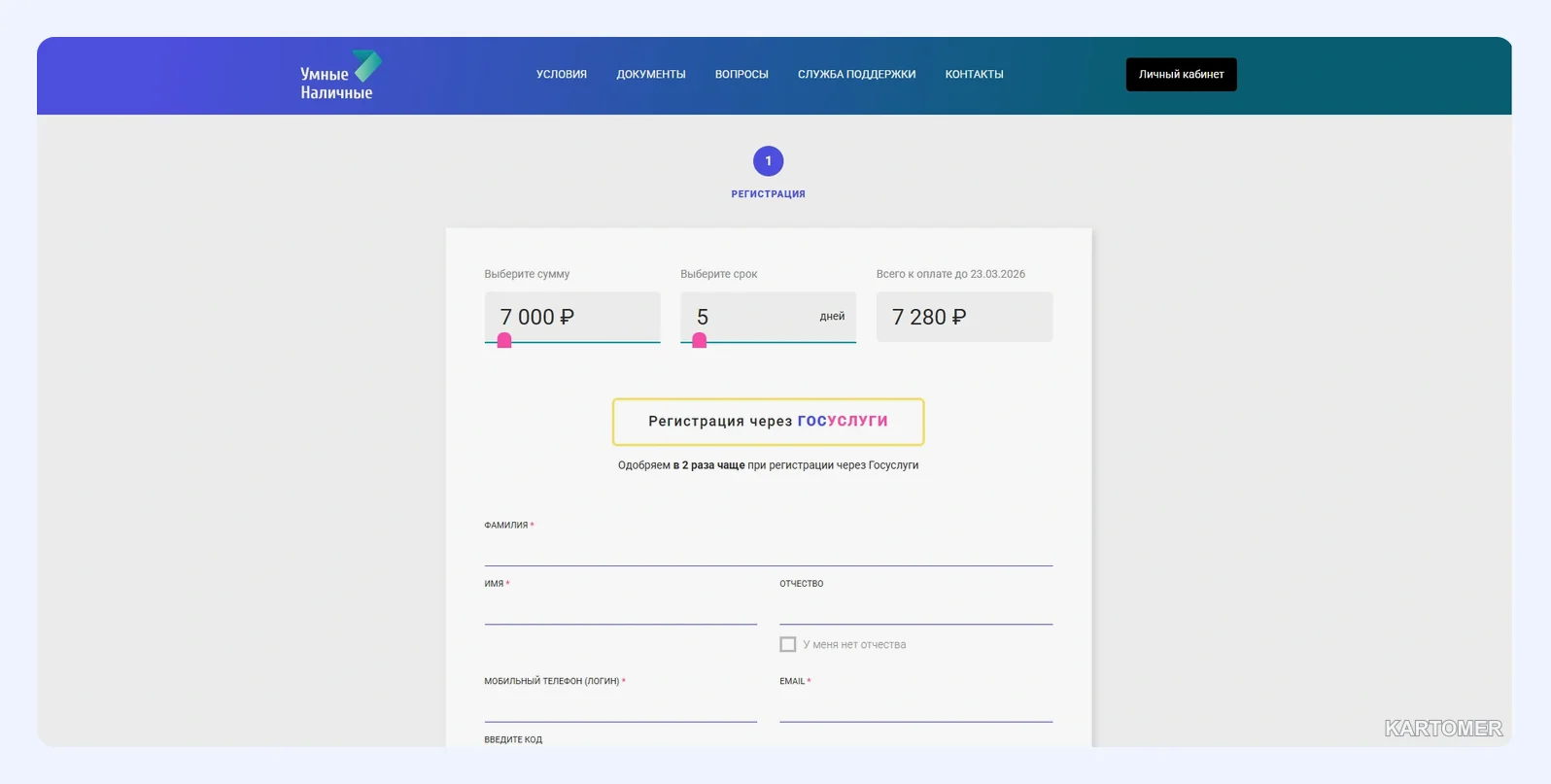
Task: Click the loan term field showing 5 дней
Action: [x=768, y=317]
